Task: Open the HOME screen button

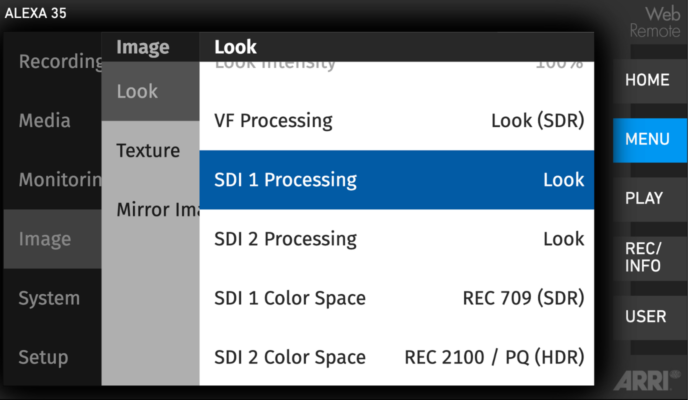Action: (650, 80)
